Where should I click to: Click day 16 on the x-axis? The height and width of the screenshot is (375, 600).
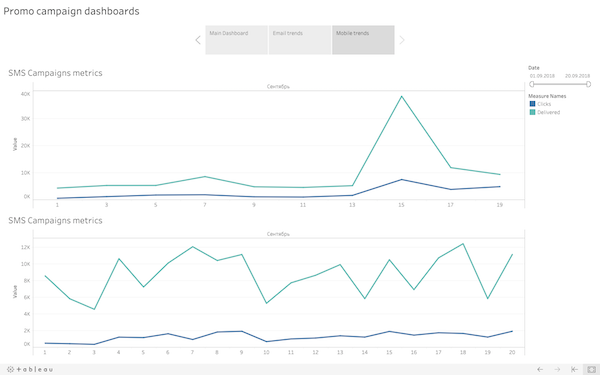click(414, 352)
